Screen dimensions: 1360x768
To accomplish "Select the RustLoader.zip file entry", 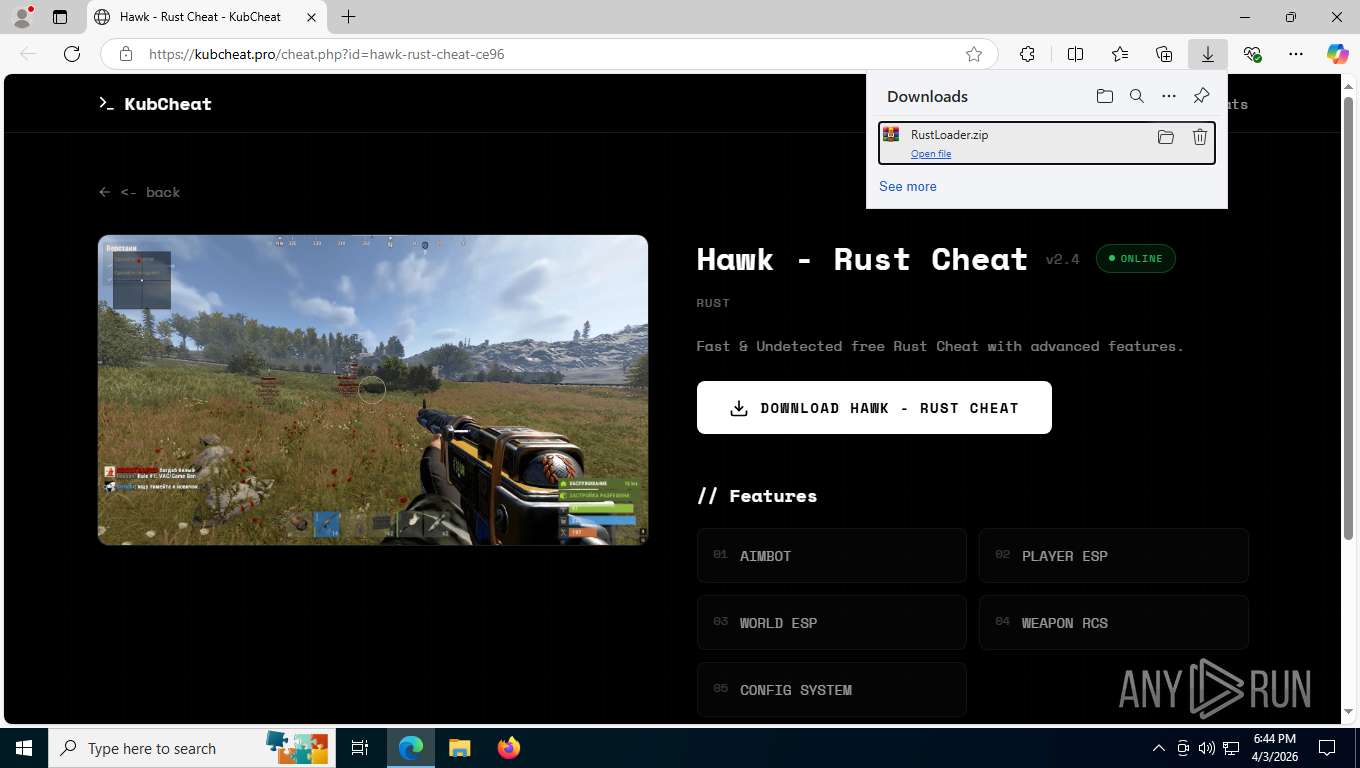I will tap(1047, 143).
